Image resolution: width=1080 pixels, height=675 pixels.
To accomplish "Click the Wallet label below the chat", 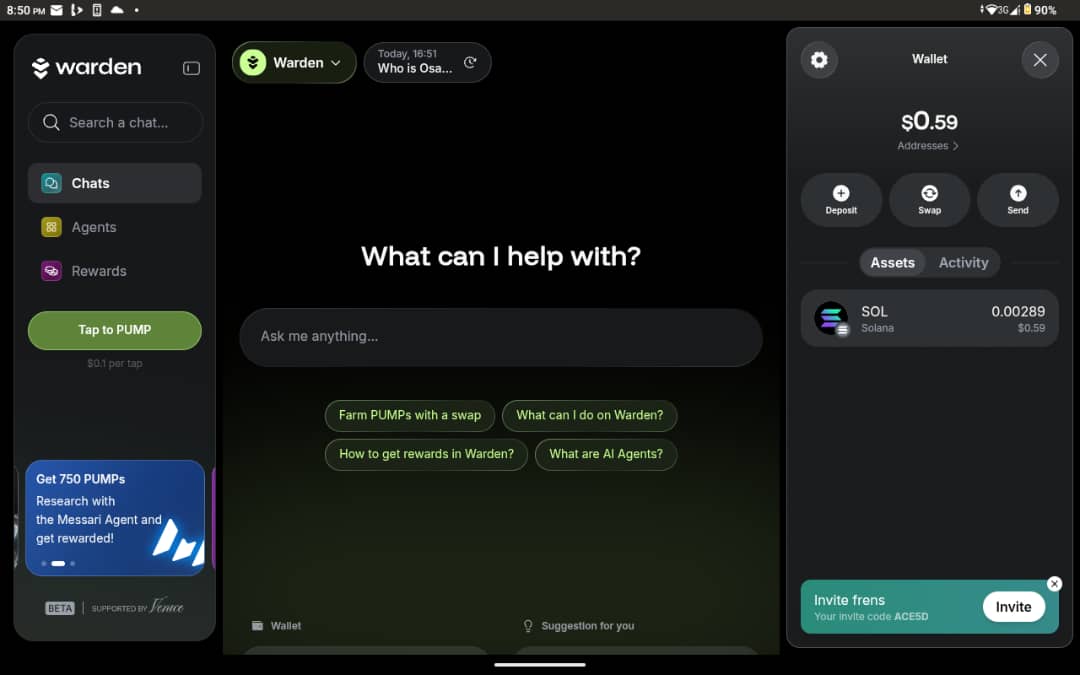I will coord(286,625).
